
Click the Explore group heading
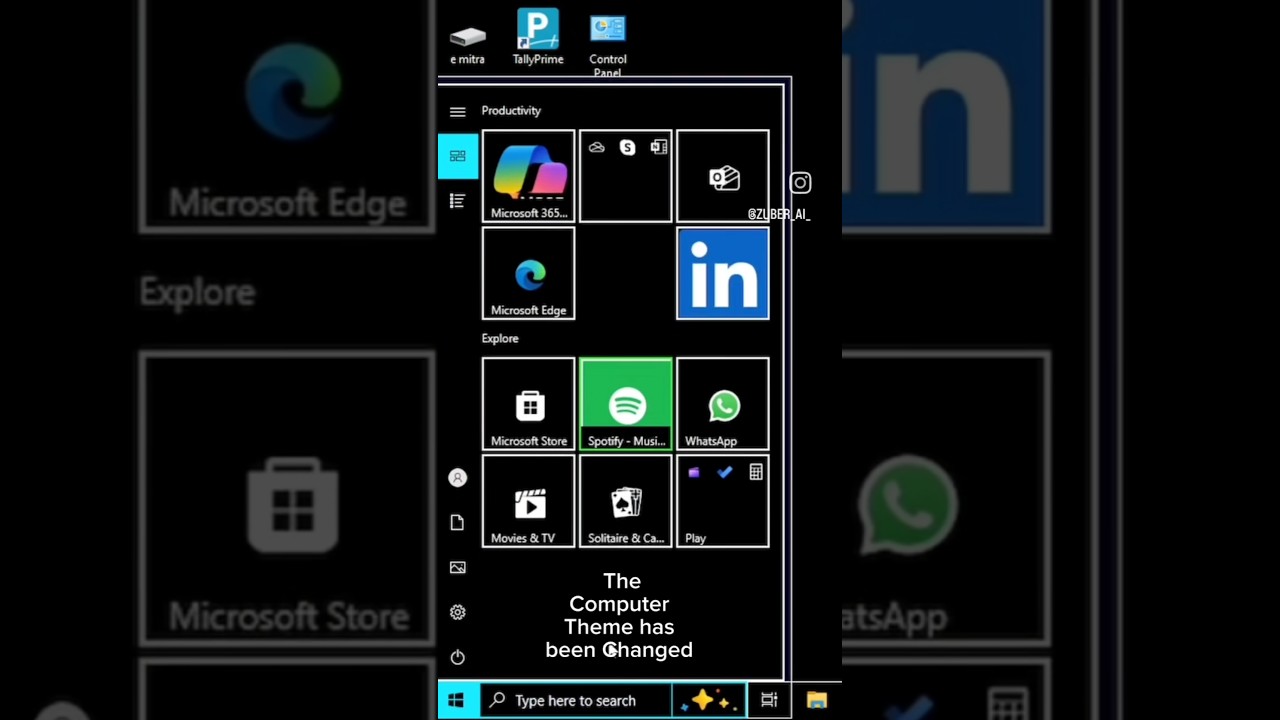click(500, 339)
